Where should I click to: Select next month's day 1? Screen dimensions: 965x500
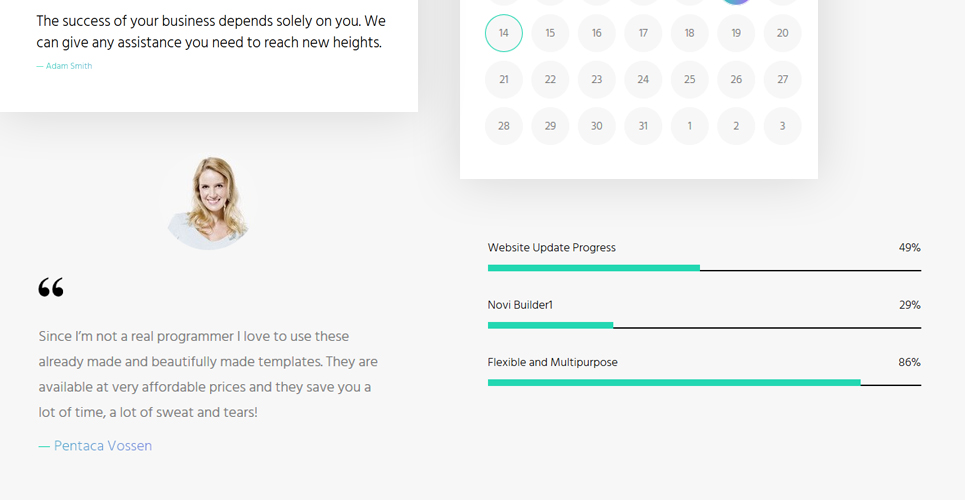[689, 126]
